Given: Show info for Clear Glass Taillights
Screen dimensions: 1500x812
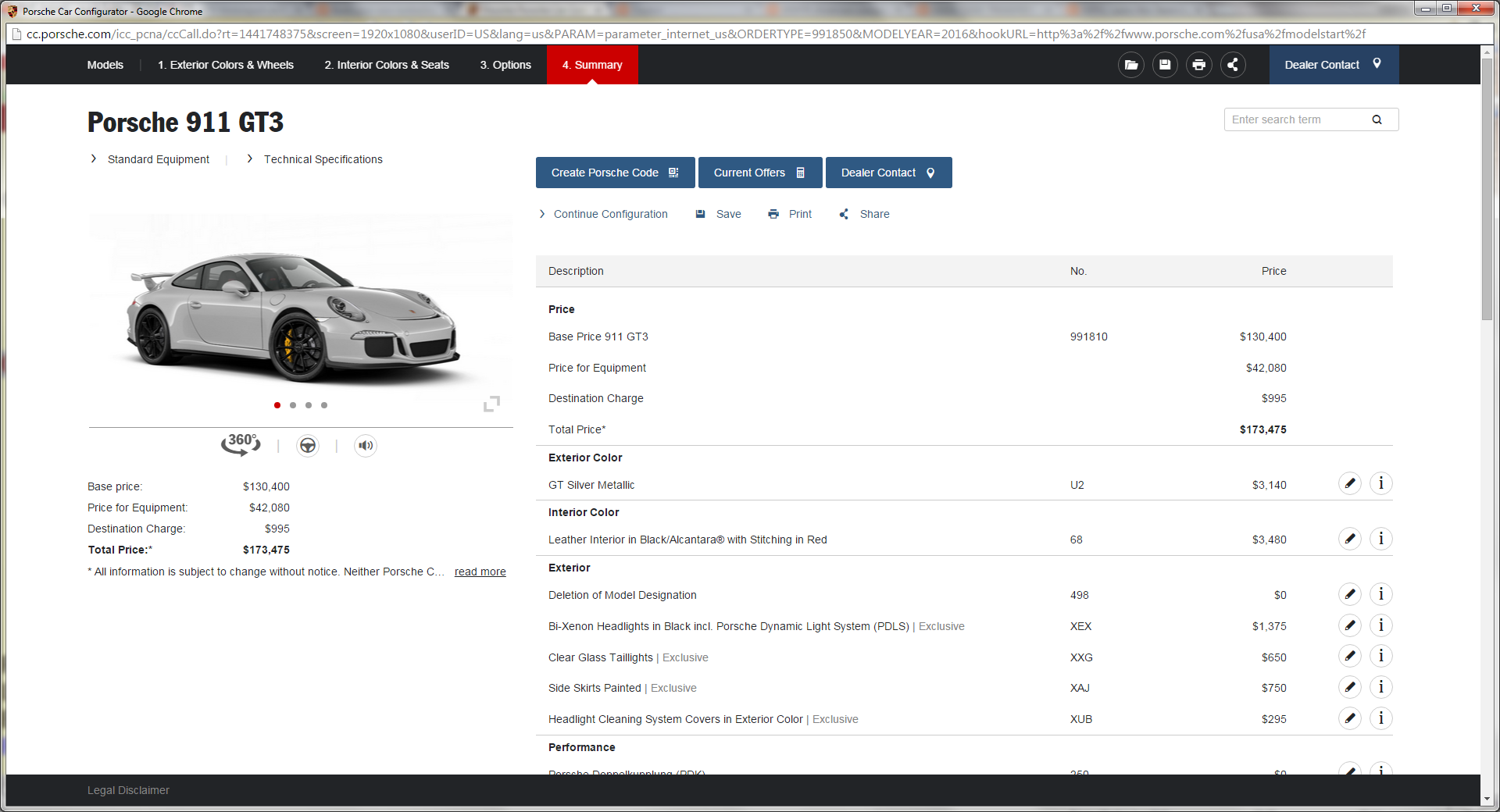Looking at the screenshot, I should pos(1380,656).
